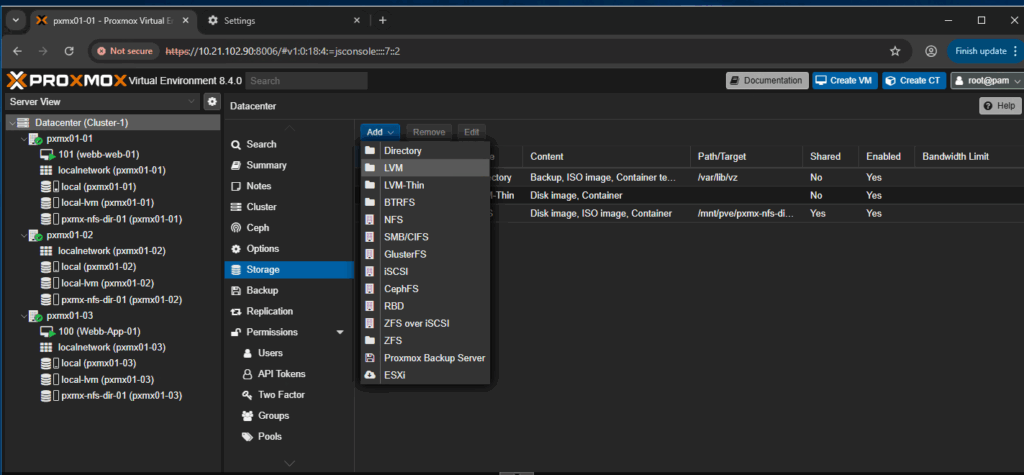The width and height of the screenshot is (1024, 475).
Task: Choose LVM from the Add menu
Action: click(x=425, y=168)
